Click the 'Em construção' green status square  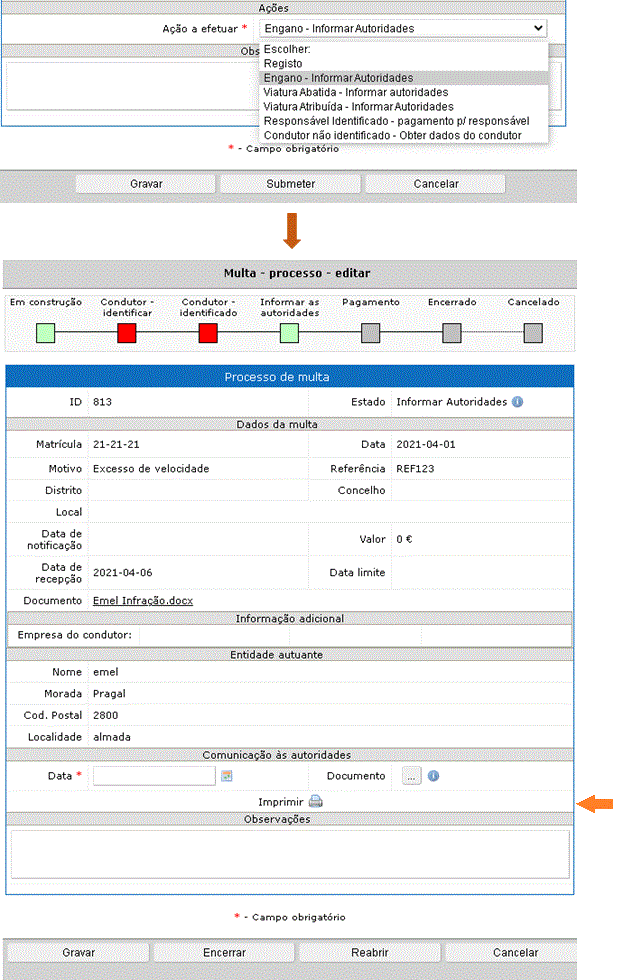point(45,333)
